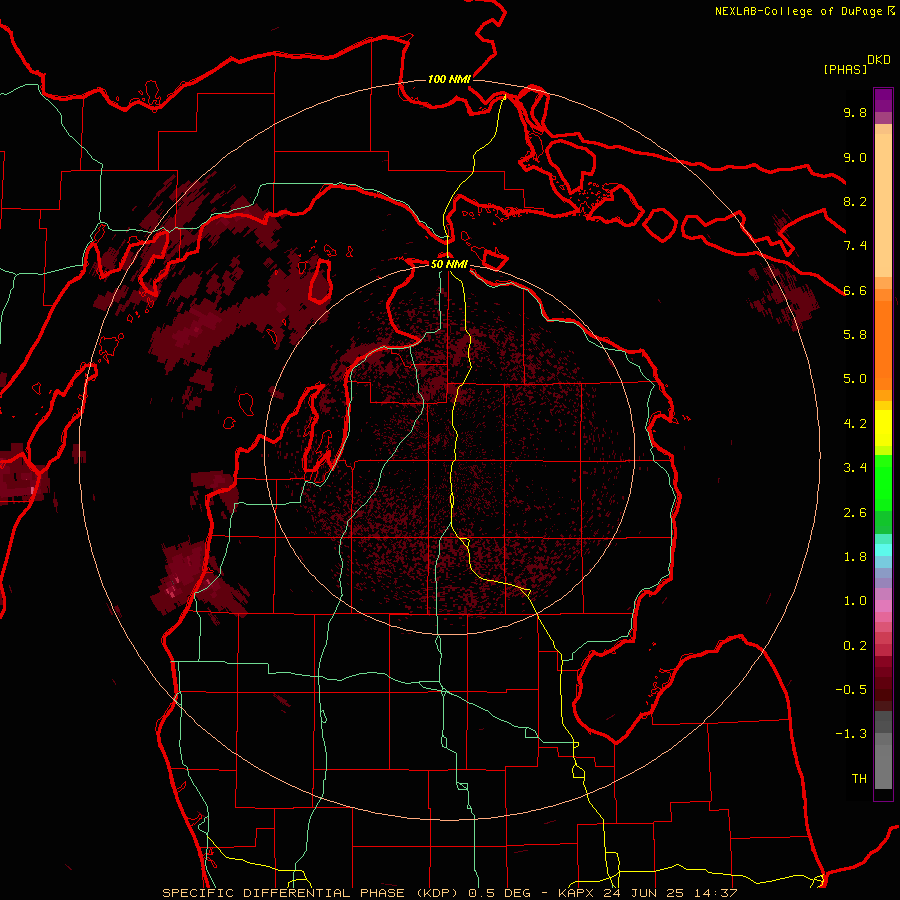Click the "0.5 DEG" elevation text
900x900 pixels.
click(x=499, y=893)
